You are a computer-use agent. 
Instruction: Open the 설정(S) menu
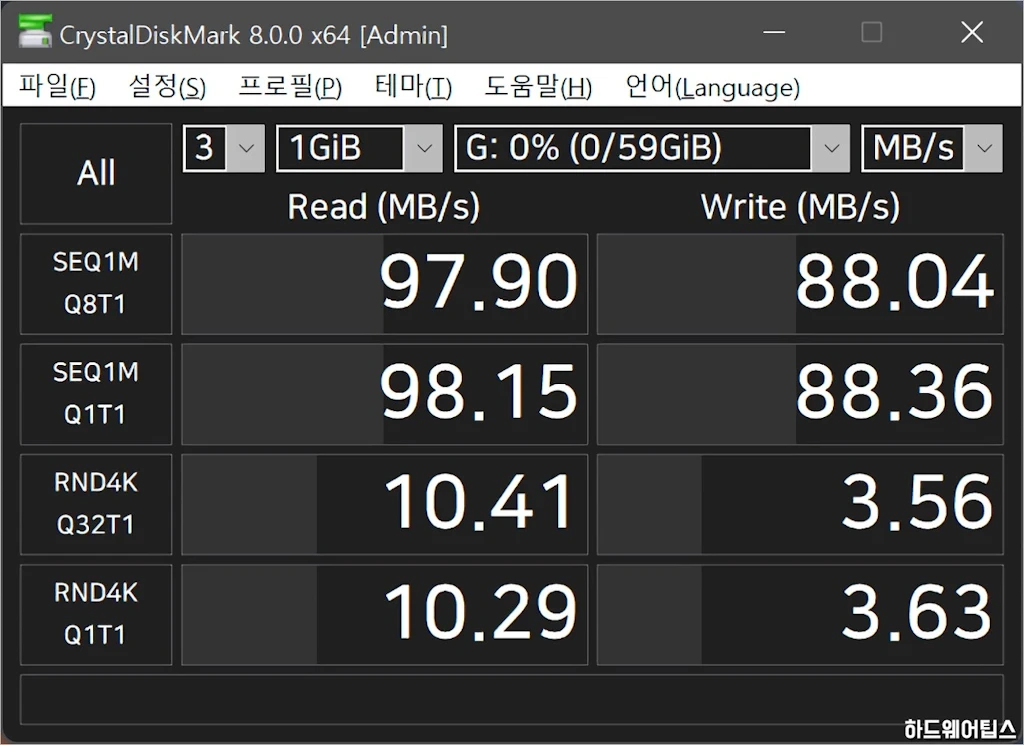click(167, 86)
